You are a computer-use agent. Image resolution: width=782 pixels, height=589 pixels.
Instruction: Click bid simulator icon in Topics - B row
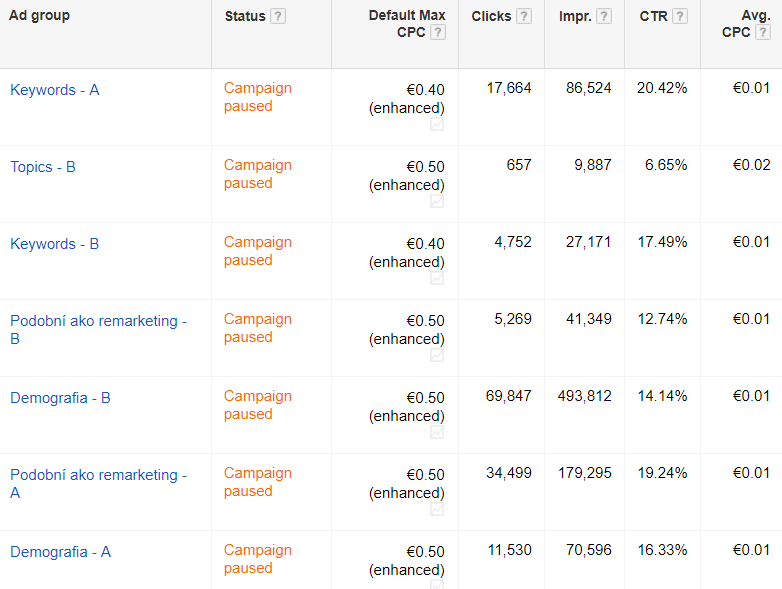(437, 201)
